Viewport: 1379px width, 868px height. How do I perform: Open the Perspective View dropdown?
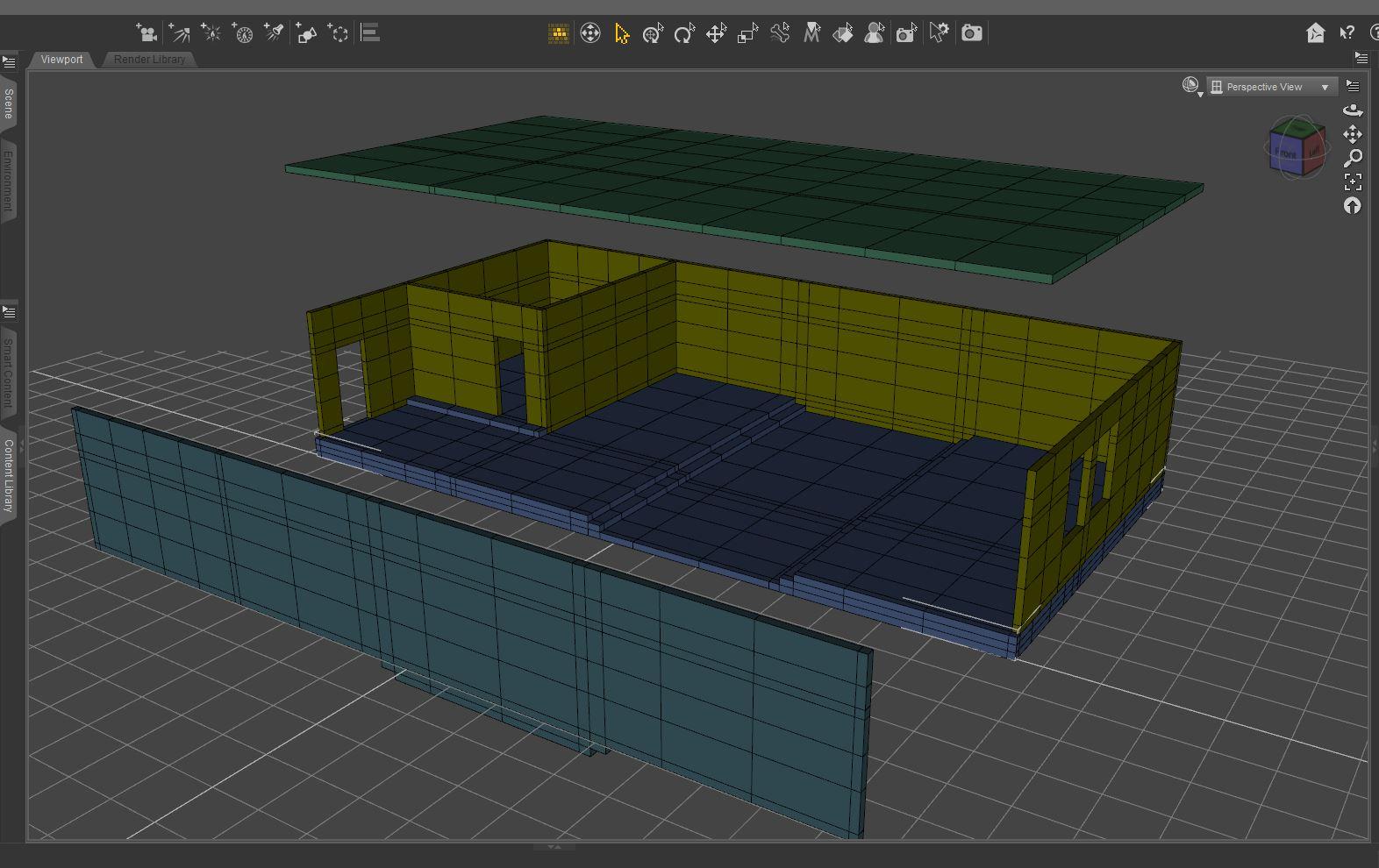1272,87
